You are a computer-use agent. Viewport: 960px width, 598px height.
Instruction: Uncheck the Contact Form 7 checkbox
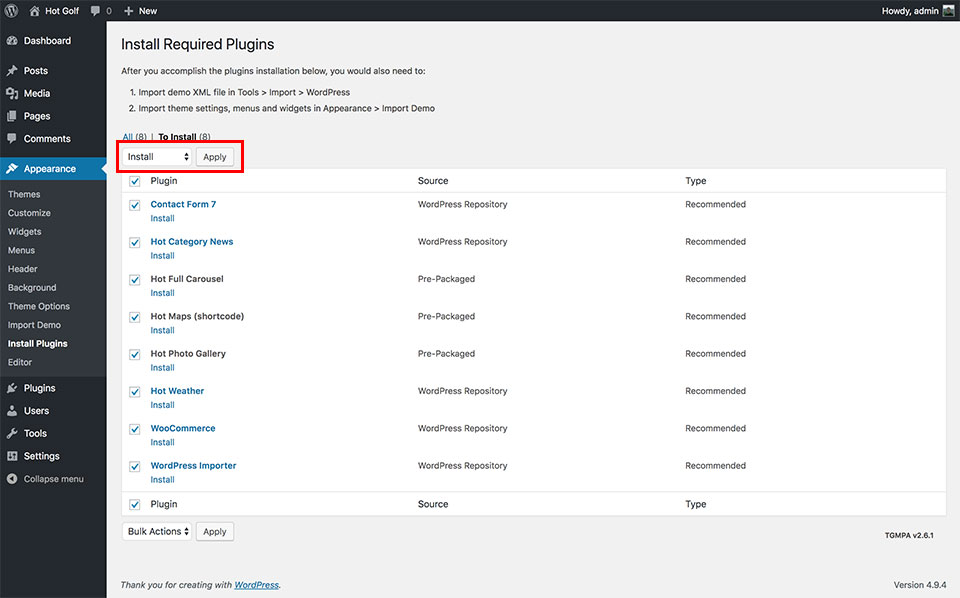pyautogui.click(x=135, y=205)
